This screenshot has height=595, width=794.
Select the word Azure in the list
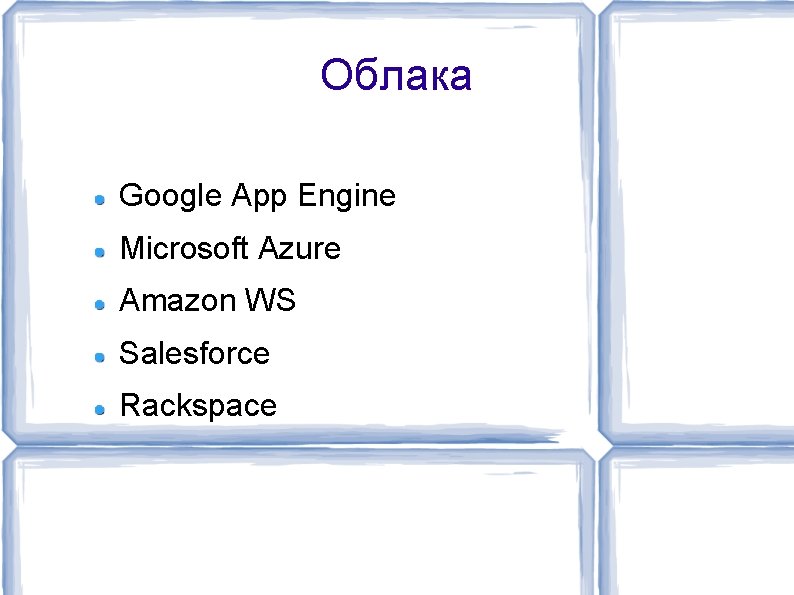coord(299,248)
